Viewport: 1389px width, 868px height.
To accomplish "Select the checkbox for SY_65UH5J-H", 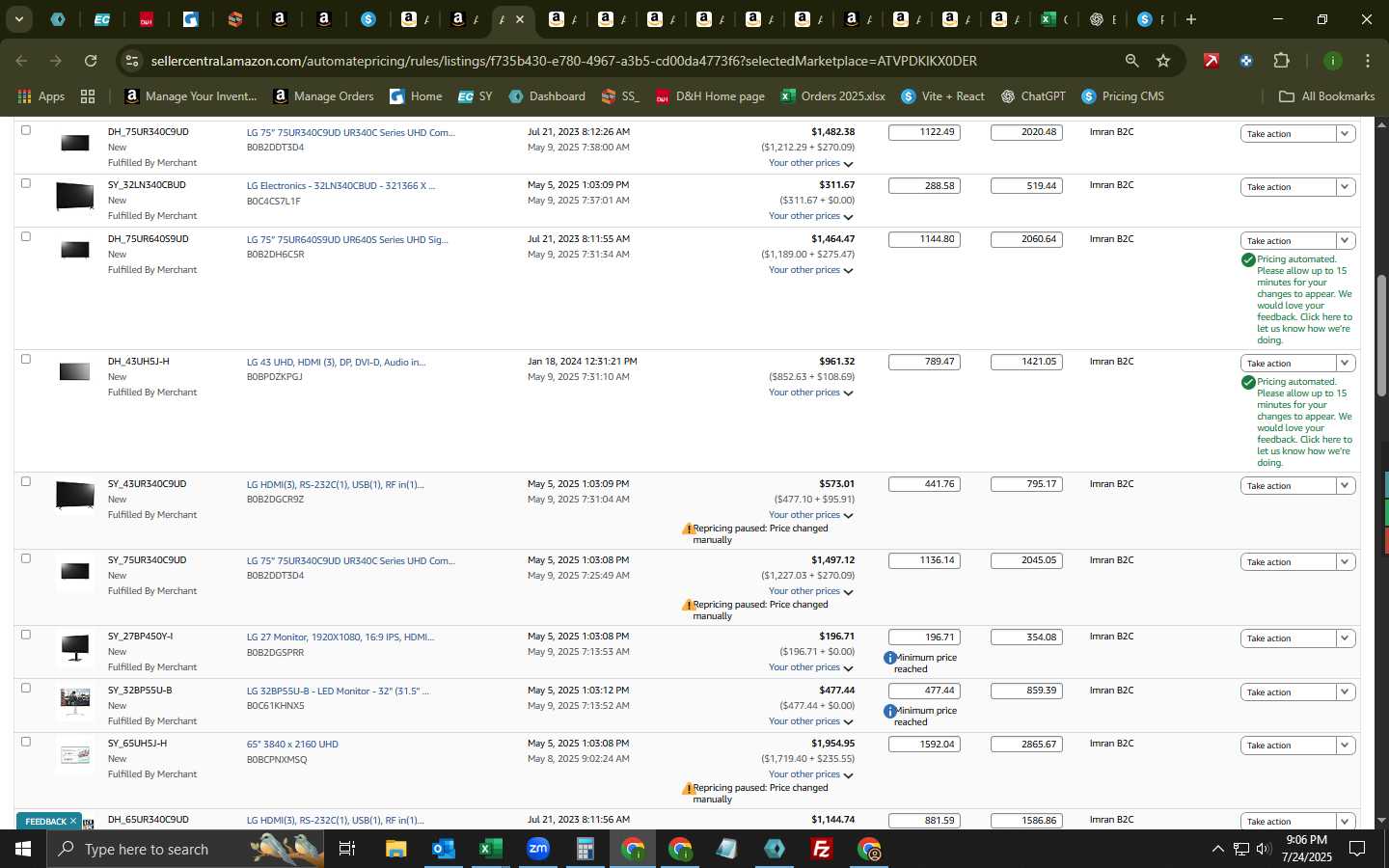I will point(26,742).
